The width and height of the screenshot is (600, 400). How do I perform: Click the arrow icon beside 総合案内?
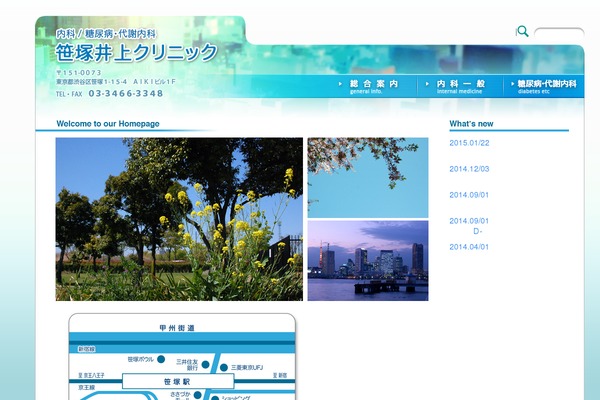(x=340, y=84)
